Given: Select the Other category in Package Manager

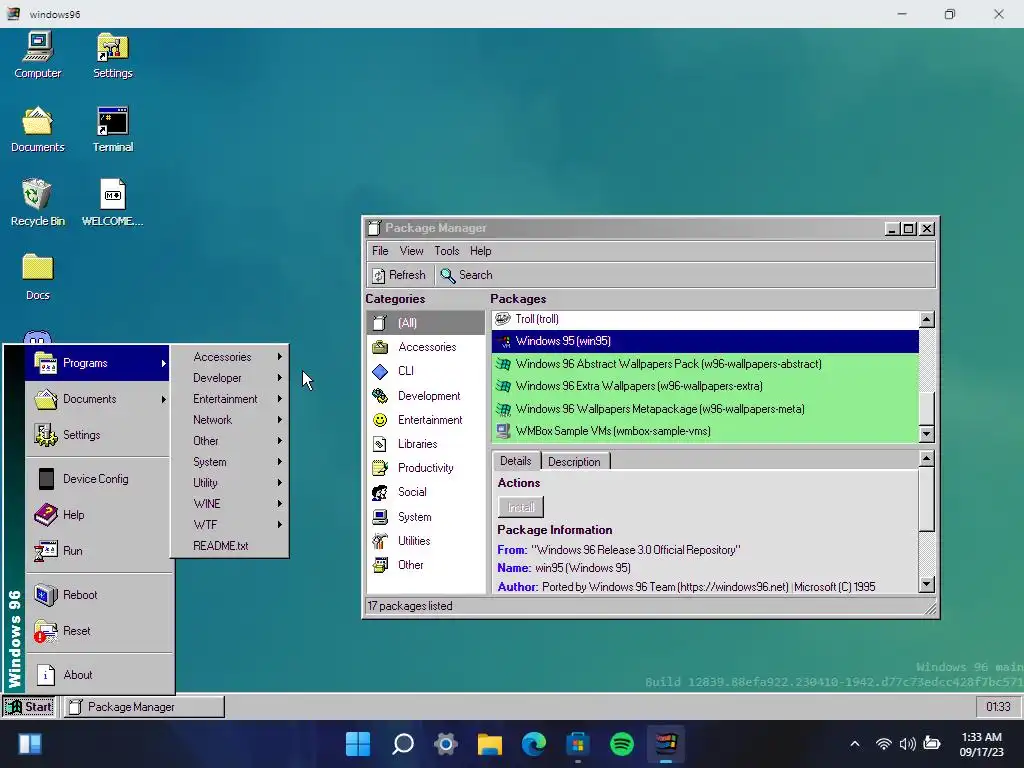Looking at the screenshot, I should click(x=426, y=565).
